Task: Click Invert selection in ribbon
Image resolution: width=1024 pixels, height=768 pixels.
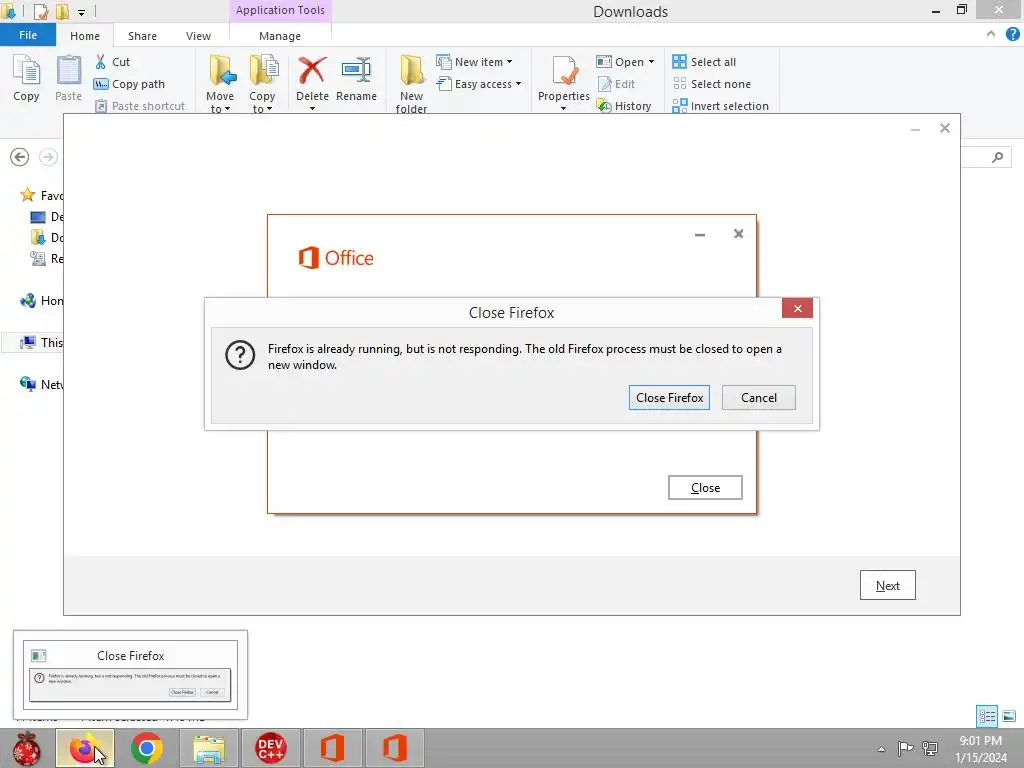Action: click(720, 106)
